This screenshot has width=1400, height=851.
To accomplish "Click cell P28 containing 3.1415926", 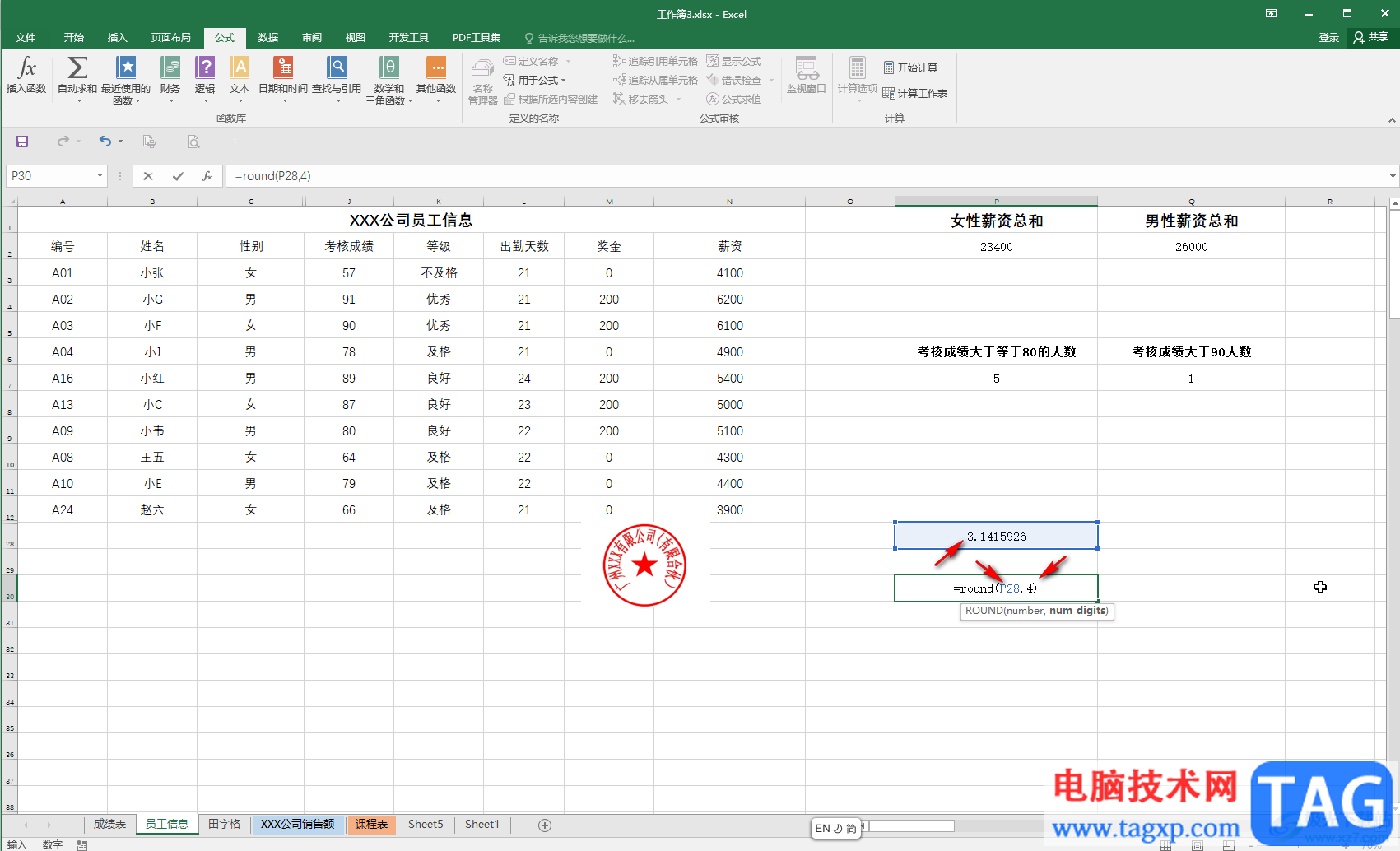I will [x=996, y=536].
